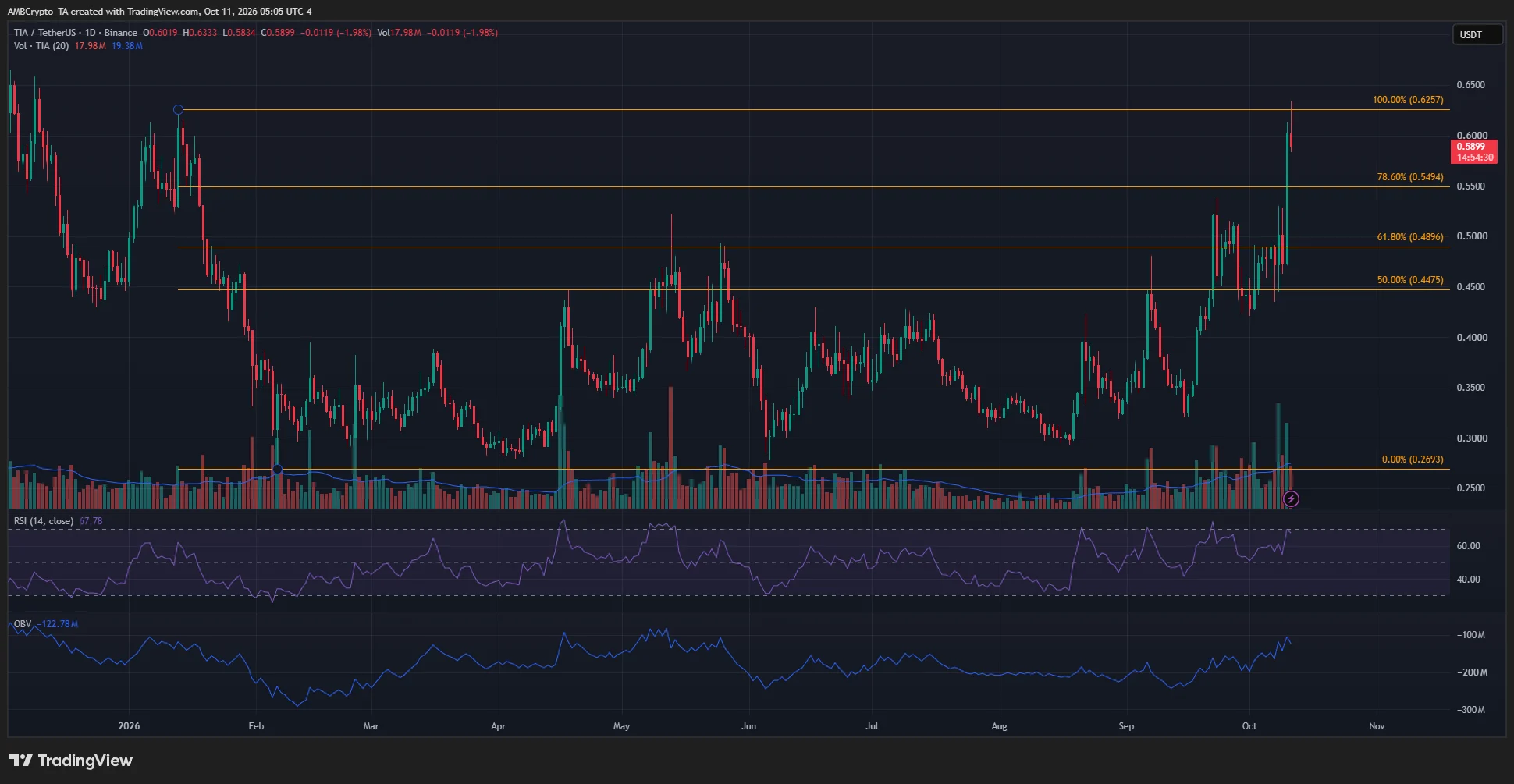Image resolution: width=1514 pixels, height=784 pixels.
Task: Click the Feb label on the time axis
Action: [x=256, y=726]
